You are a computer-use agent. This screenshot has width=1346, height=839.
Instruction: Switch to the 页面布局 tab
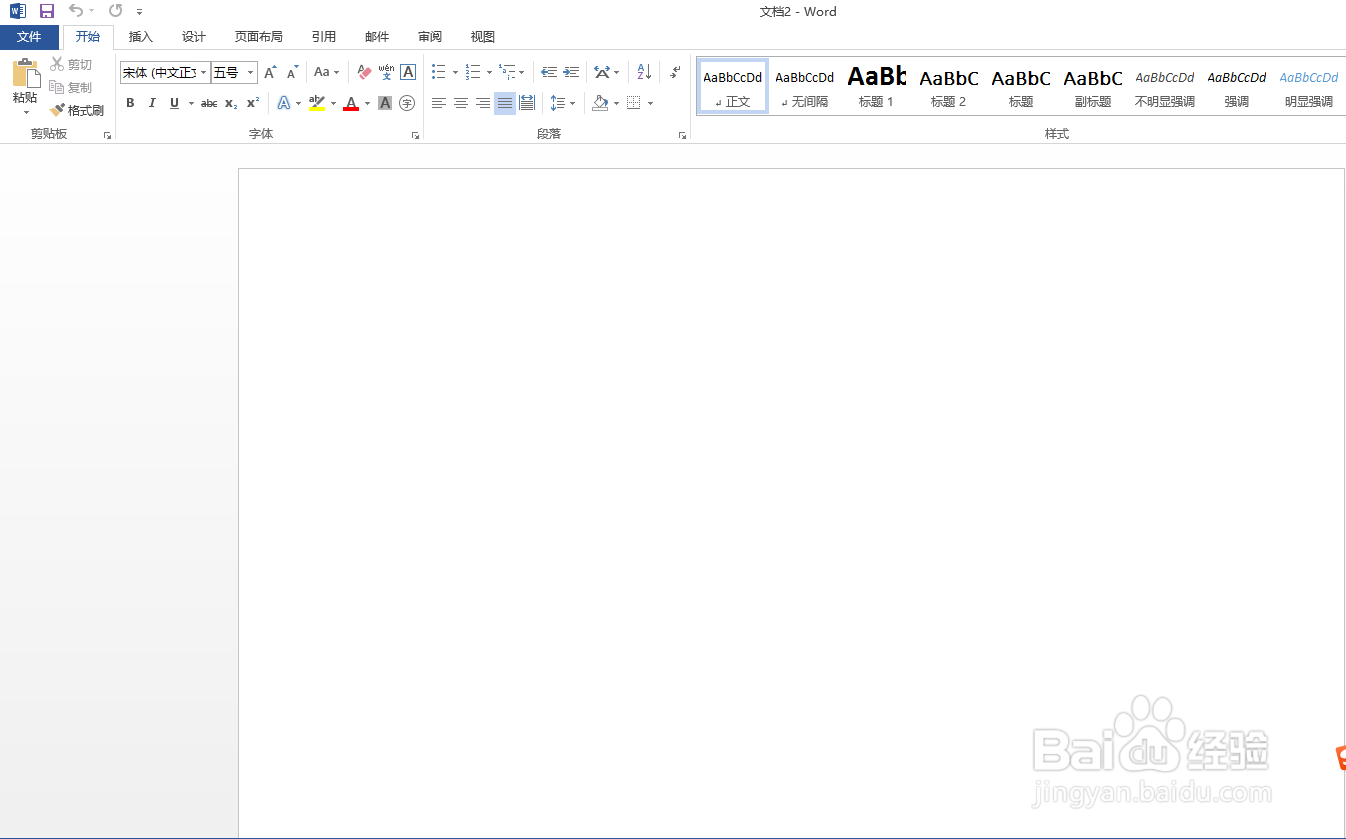coord(259,37)
